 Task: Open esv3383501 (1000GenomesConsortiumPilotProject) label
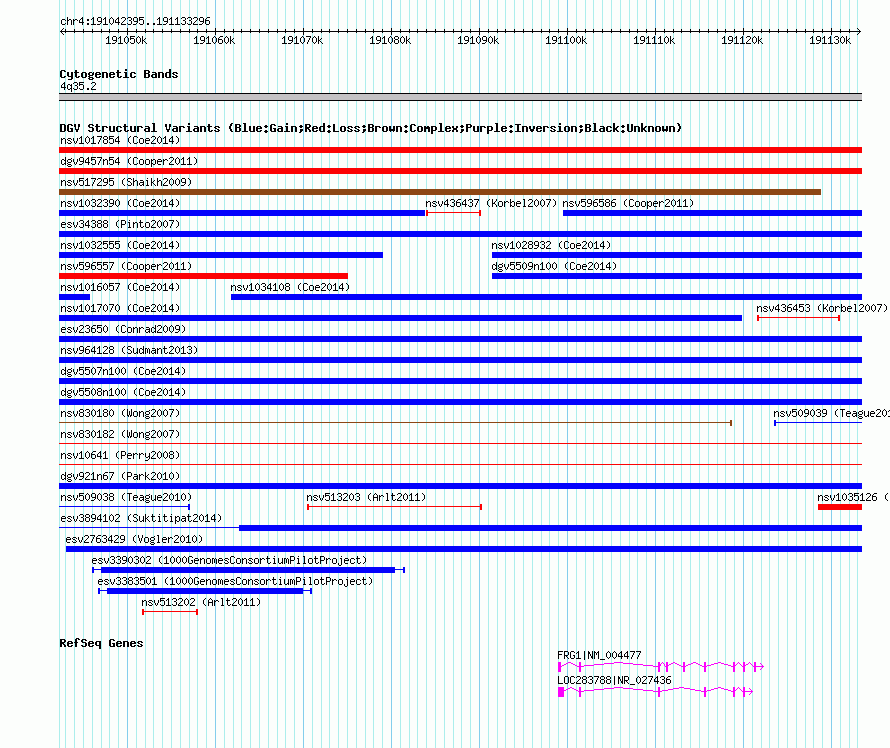[236, 581]
